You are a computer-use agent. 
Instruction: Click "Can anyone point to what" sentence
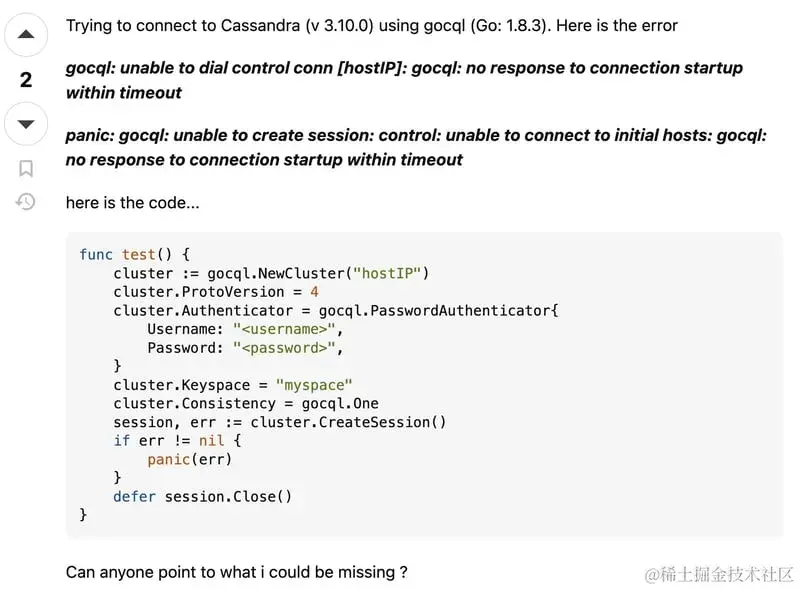(x=237, y=572)
